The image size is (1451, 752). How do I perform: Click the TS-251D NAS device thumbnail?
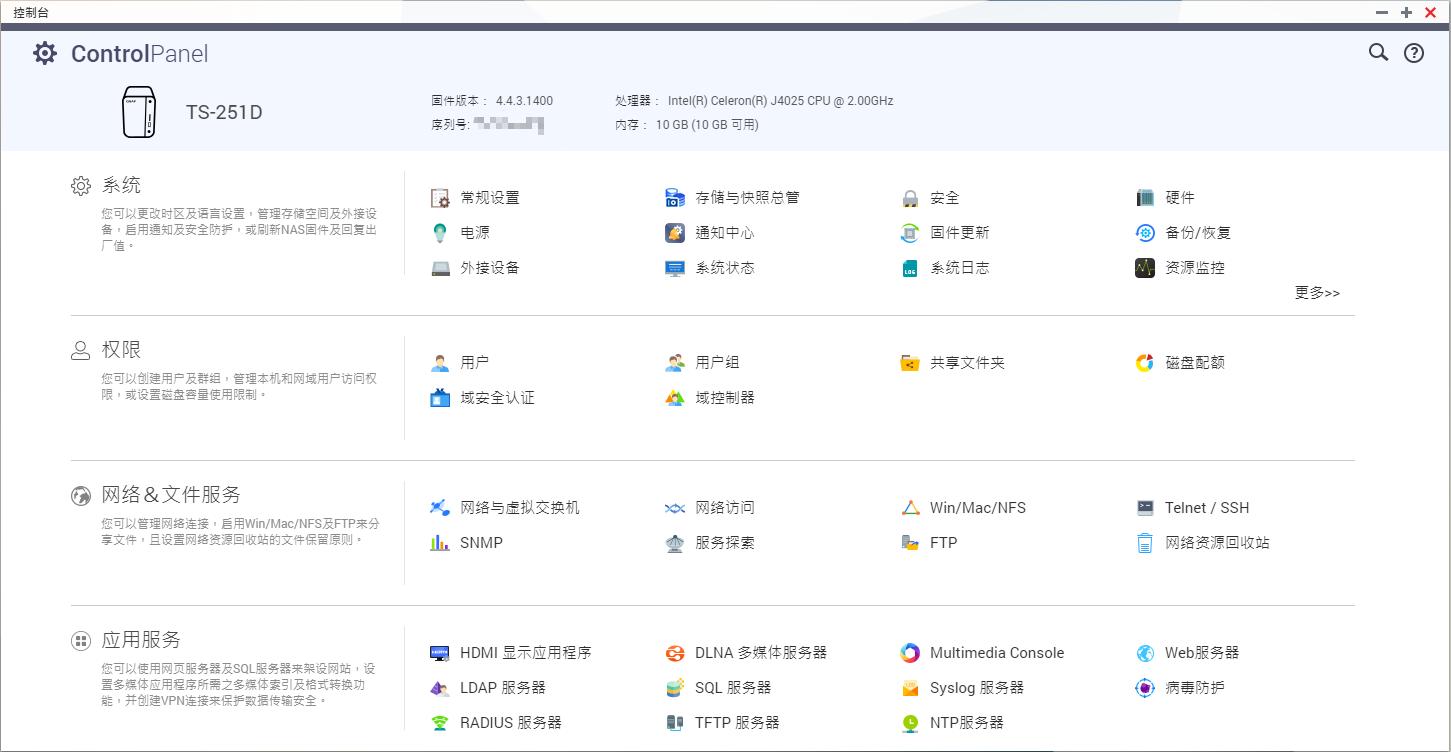point(139,112)
